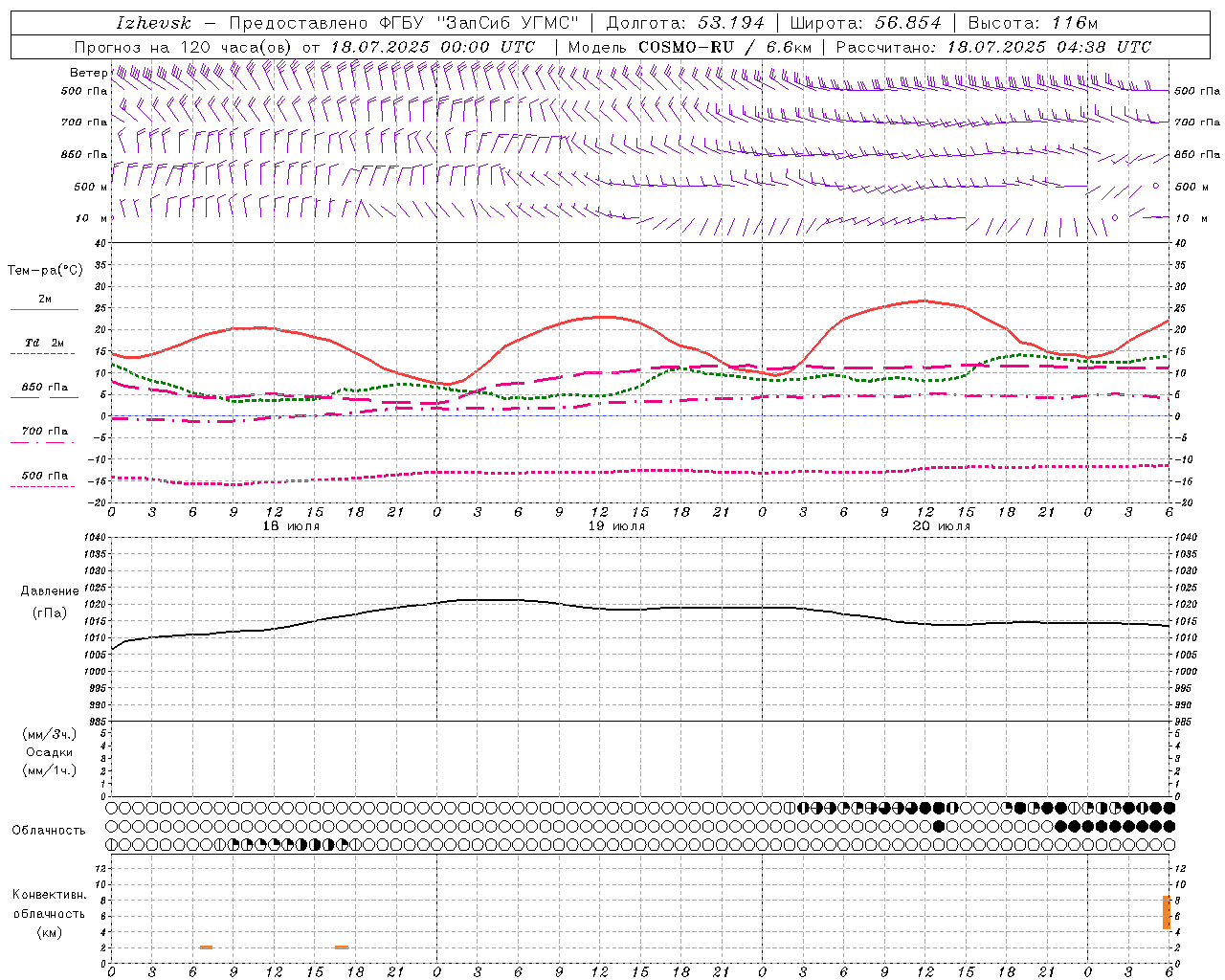This screenshot has height=980, width=1225.
Task: Click forecast start time 18.07.2025 00:00 UTC
Action: [x=432, y=47]
